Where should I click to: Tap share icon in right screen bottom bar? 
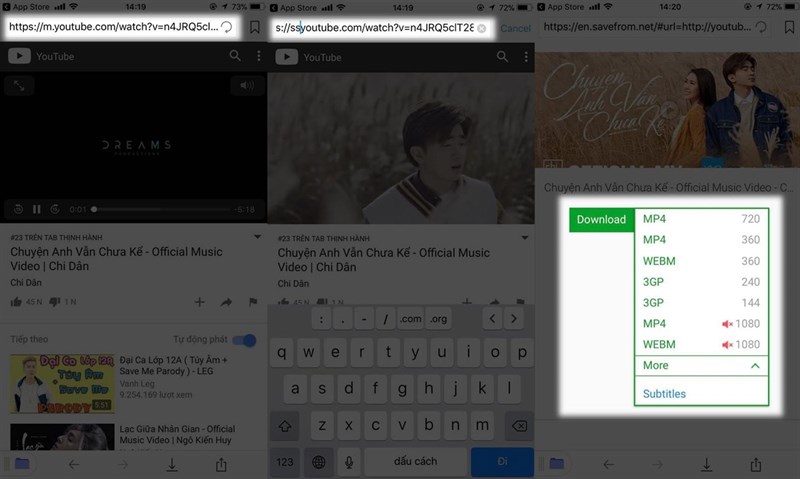(x=756, y=464)
